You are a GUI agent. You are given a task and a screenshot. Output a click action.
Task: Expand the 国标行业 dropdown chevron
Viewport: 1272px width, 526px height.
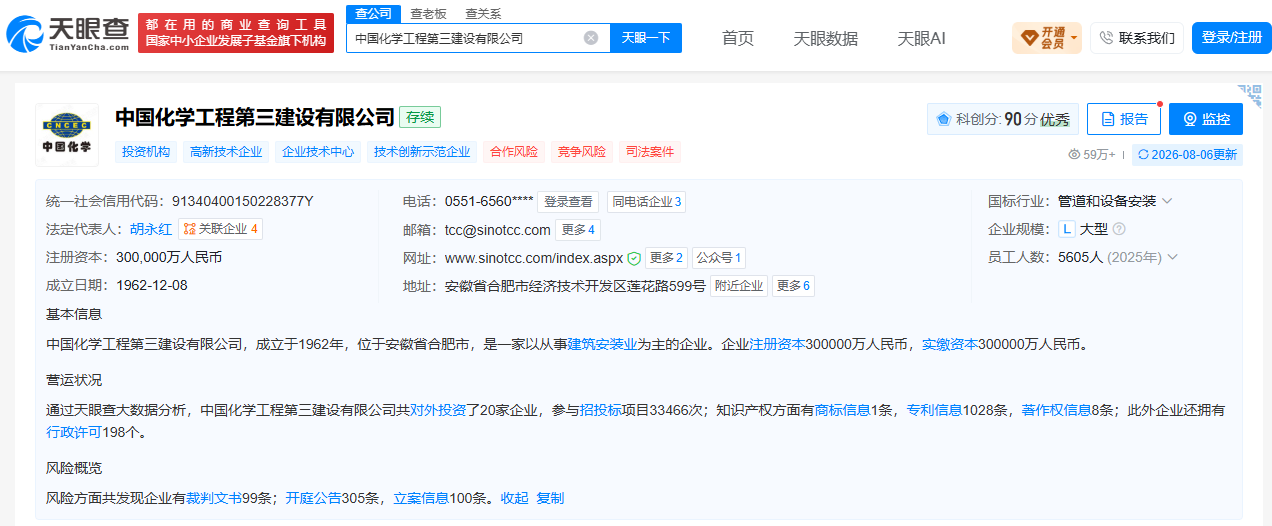click(x=1167, y=201)
